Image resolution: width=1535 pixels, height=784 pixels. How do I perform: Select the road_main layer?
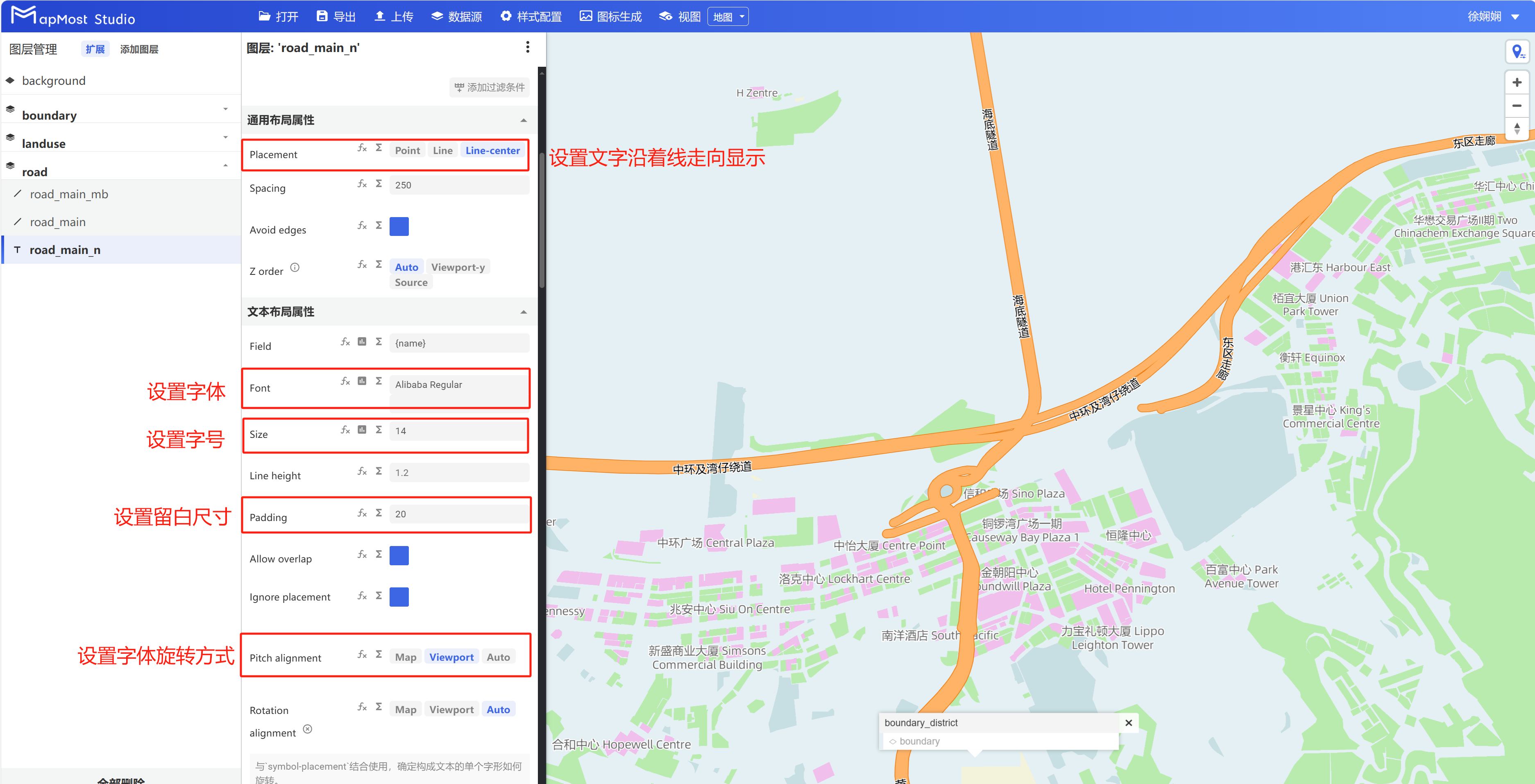121,222
